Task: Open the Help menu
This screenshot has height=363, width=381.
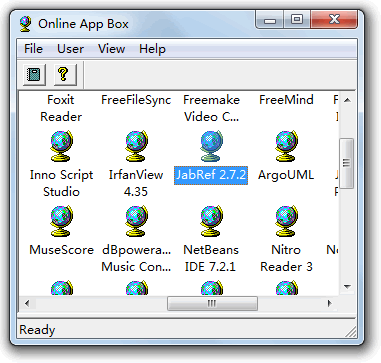Action: (152, 49)
